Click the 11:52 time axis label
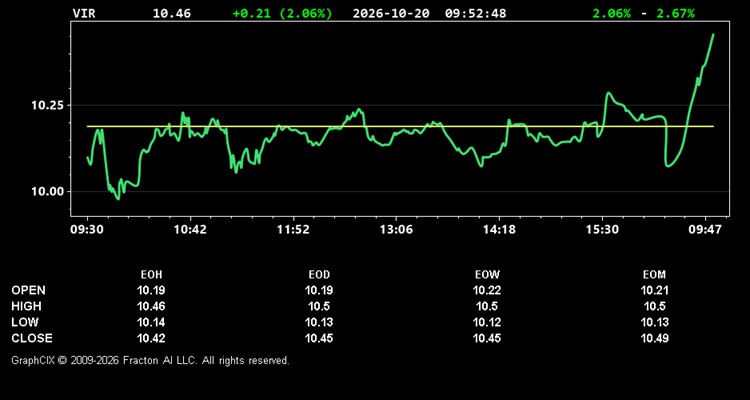Image resolution: width=750 pixels, height=400 pixels. click(293, 230)
